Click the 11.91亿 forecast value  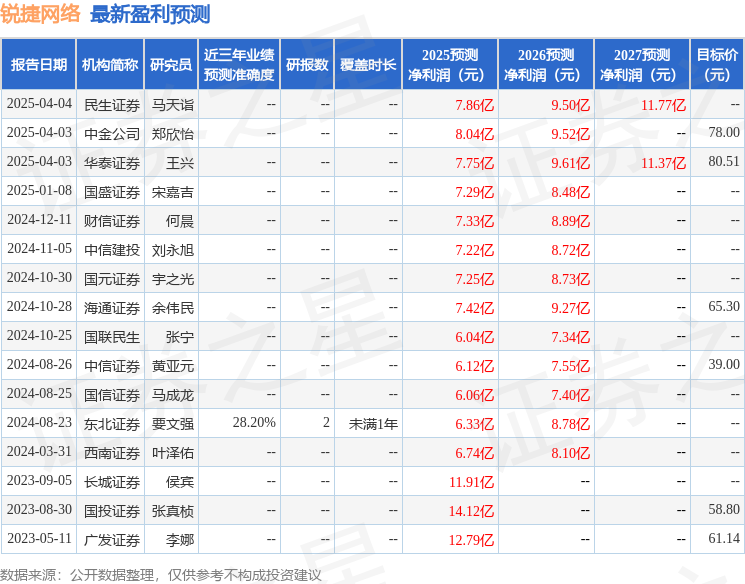472,482
